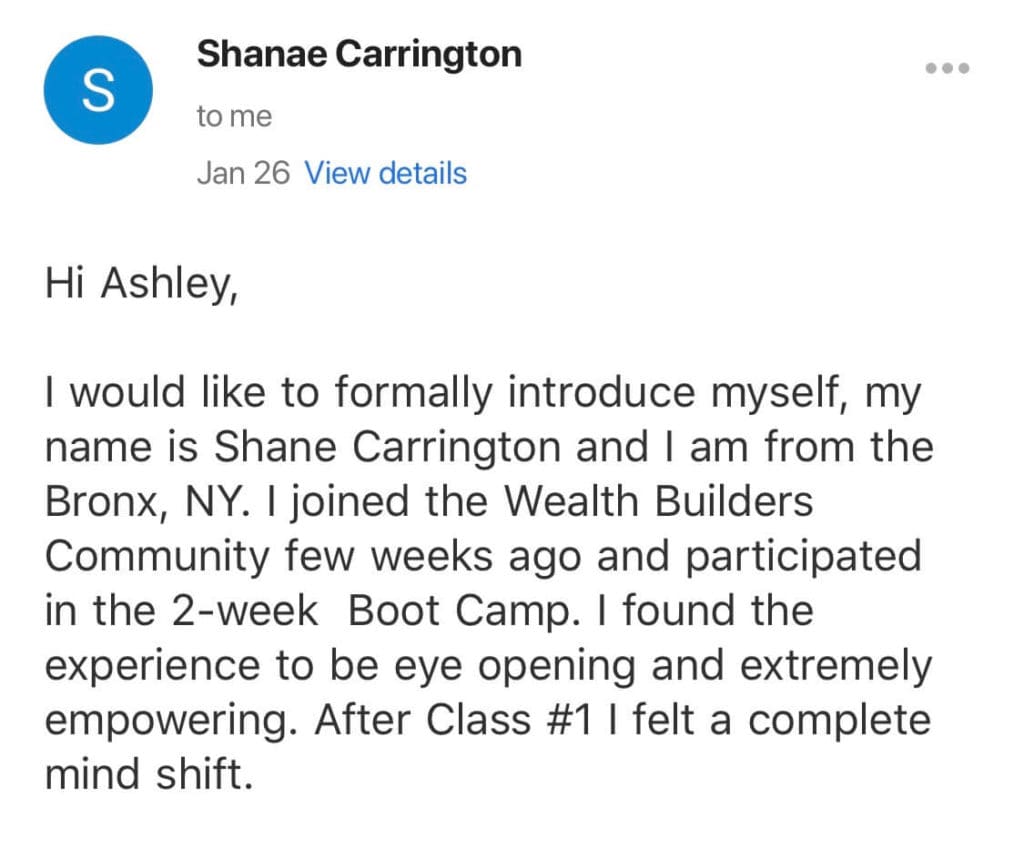The width and height of the screenshot is (1024, 858).
Task: Open the three-dot more options menu
Action: (x=947, y=68)
